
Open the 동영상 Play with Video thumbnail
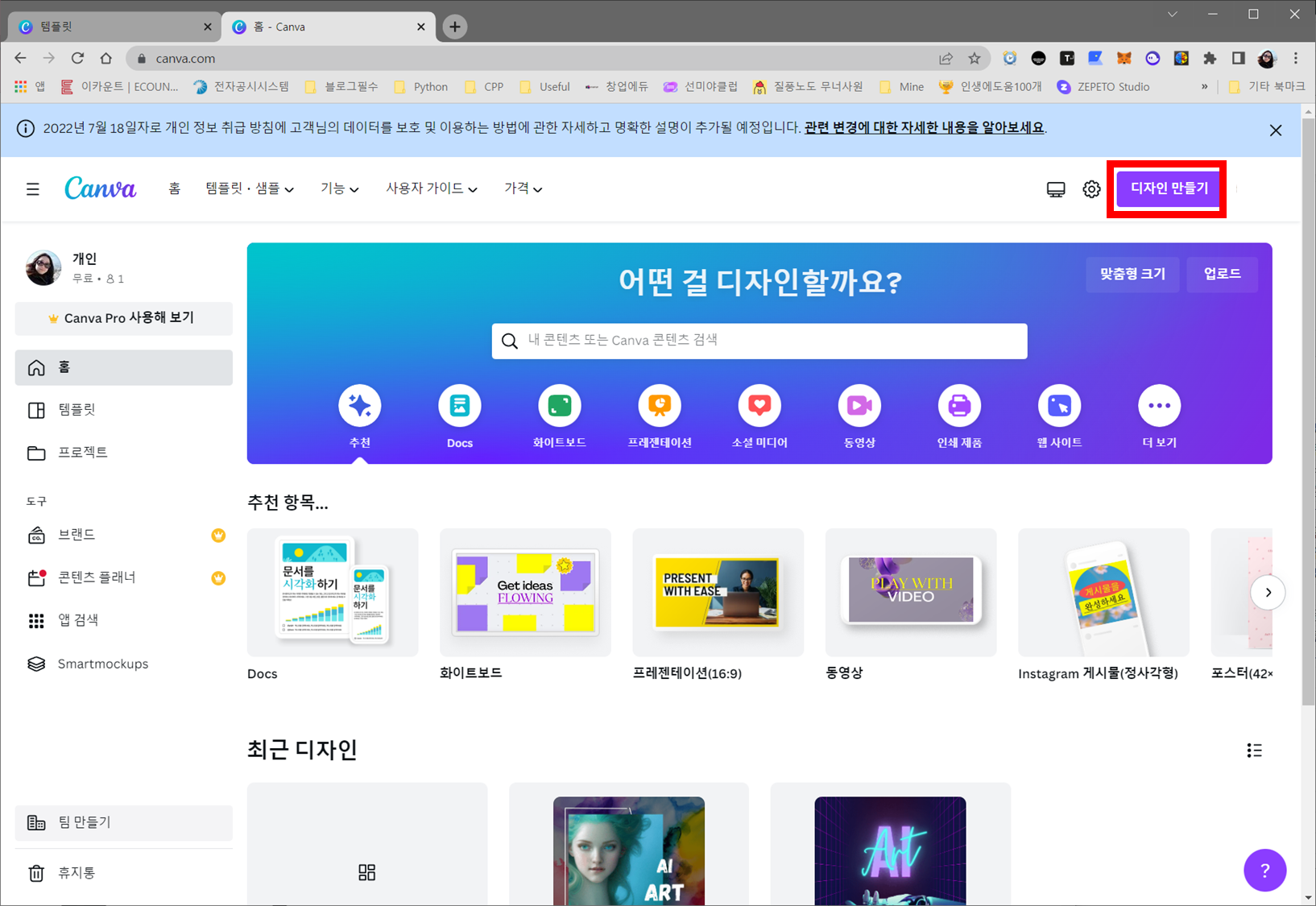click(911, 593)
